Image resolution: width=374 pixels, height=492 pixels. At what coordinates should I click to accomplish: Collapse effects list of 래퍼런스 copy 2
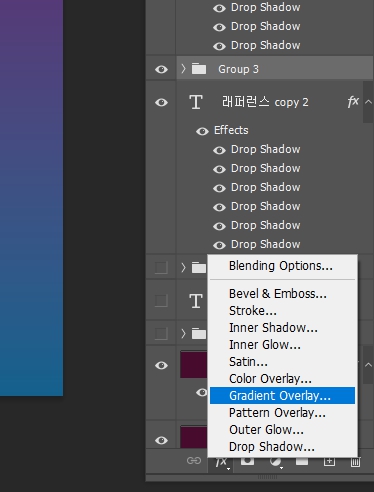[368, 102]
